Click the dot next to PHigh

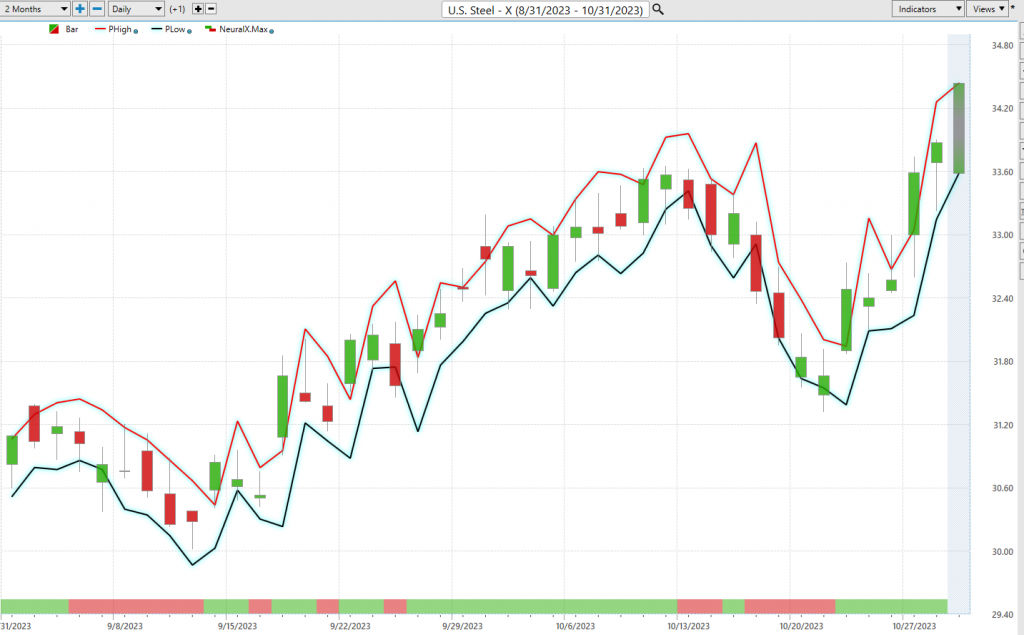point(136,31)
